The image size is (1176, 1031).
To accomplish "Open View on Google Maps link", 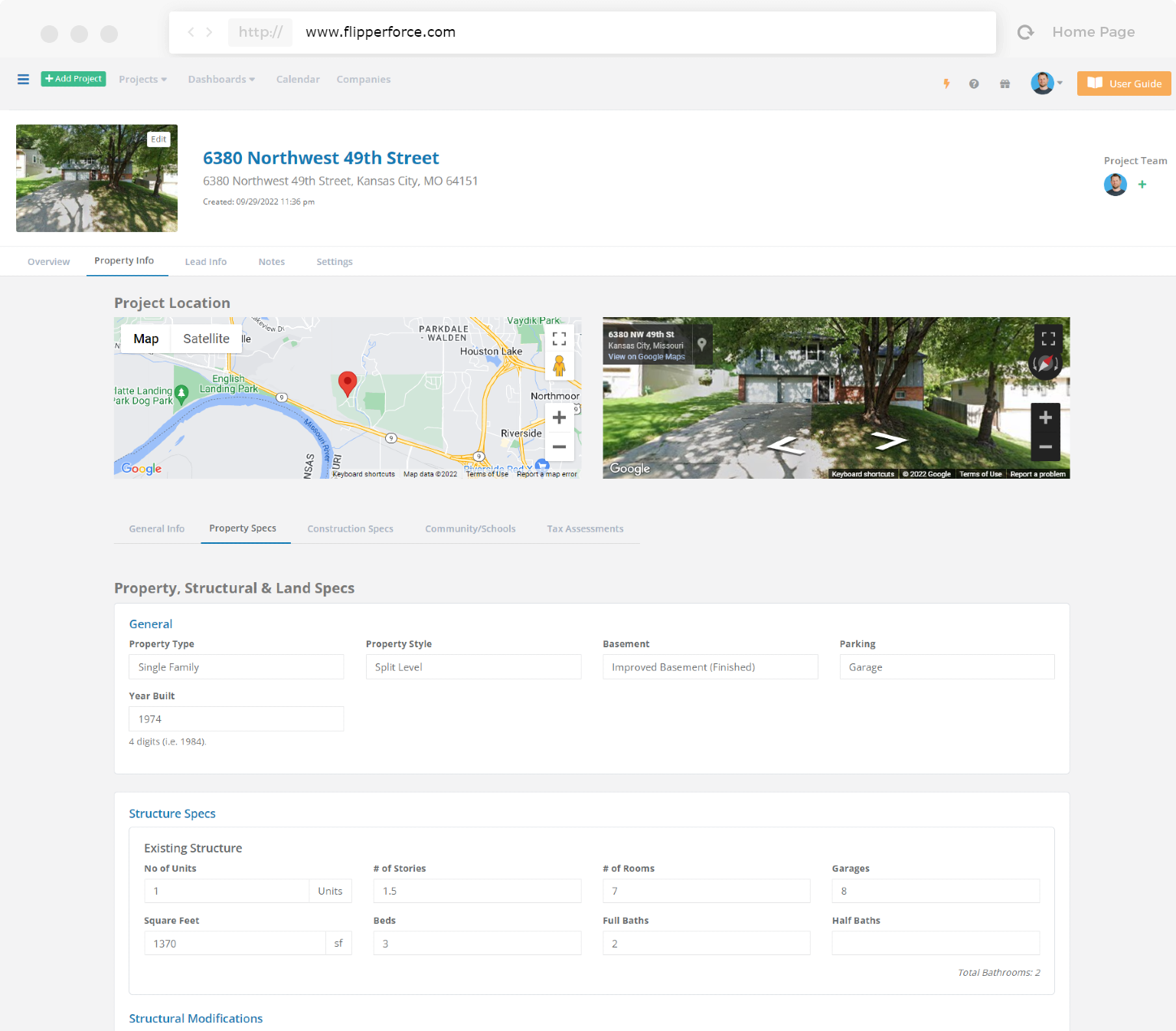I will [645, 356].
